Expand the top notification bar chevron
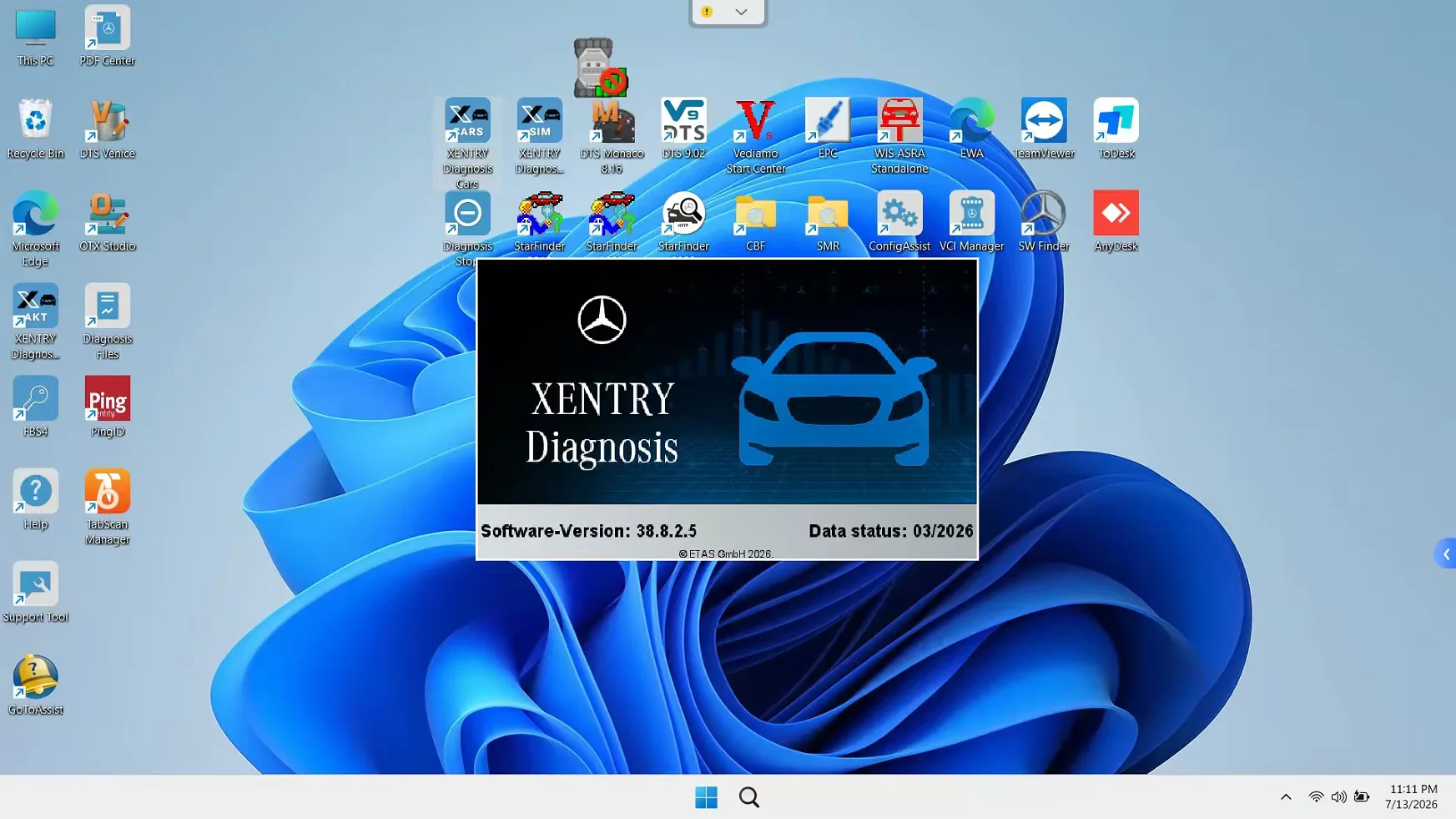 [x=741, y=12]
